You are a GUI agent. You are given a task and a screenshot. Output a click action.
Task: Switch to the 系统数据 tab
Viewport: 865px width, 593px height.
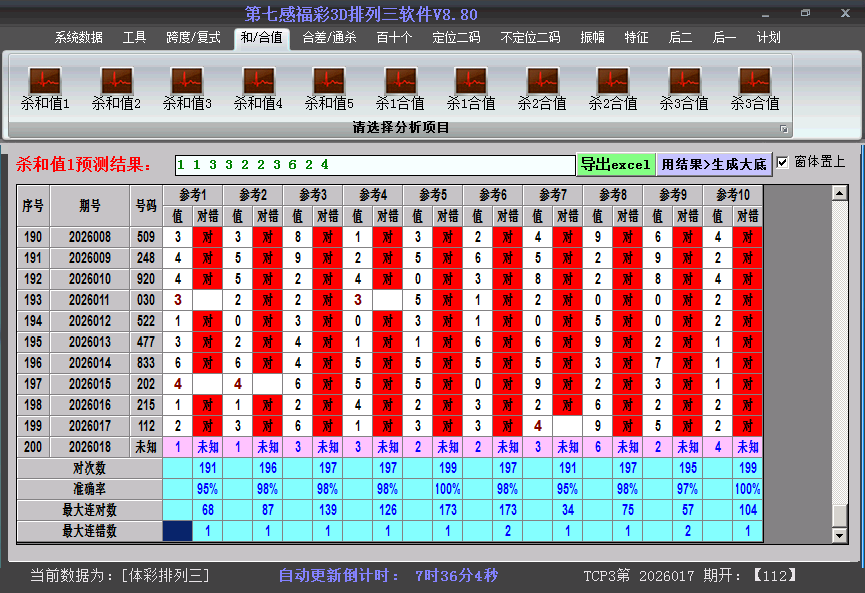coord(78,38)
